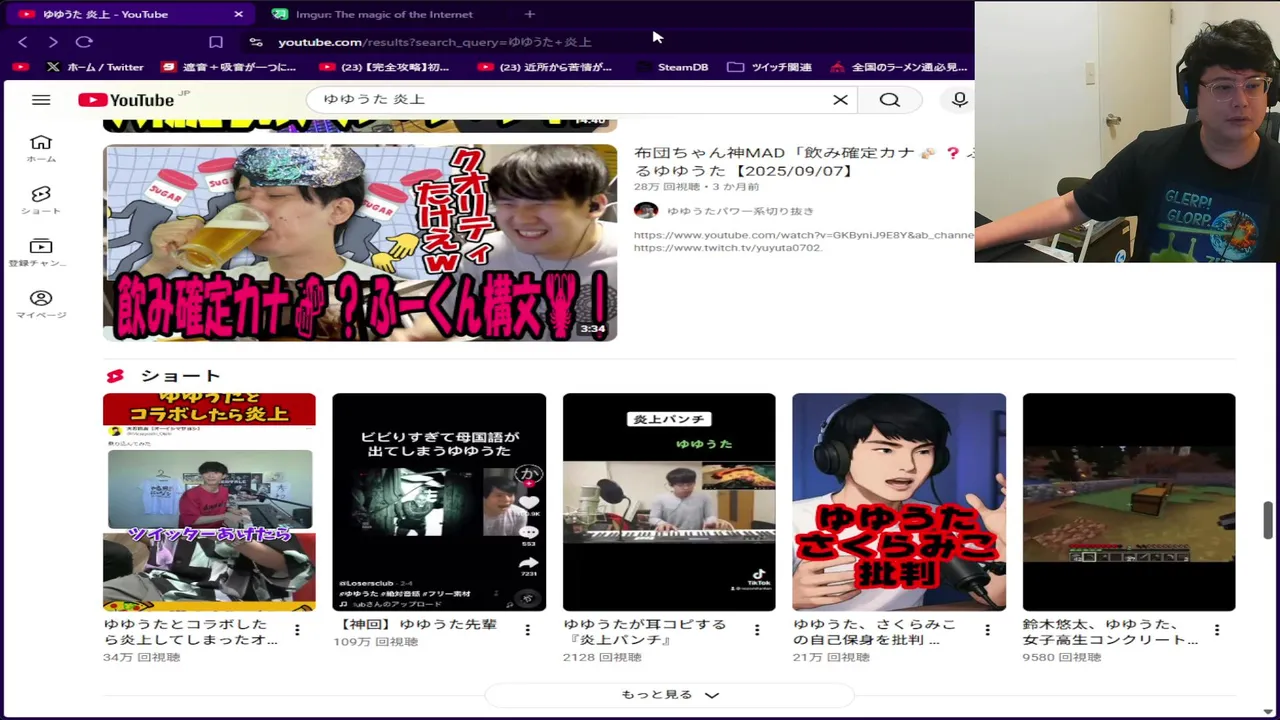Image resolution: width=1280 pixels, height=720 pixels.
Task: Open options for 鈴木悠太 short
Action: tap(1217, 630)
